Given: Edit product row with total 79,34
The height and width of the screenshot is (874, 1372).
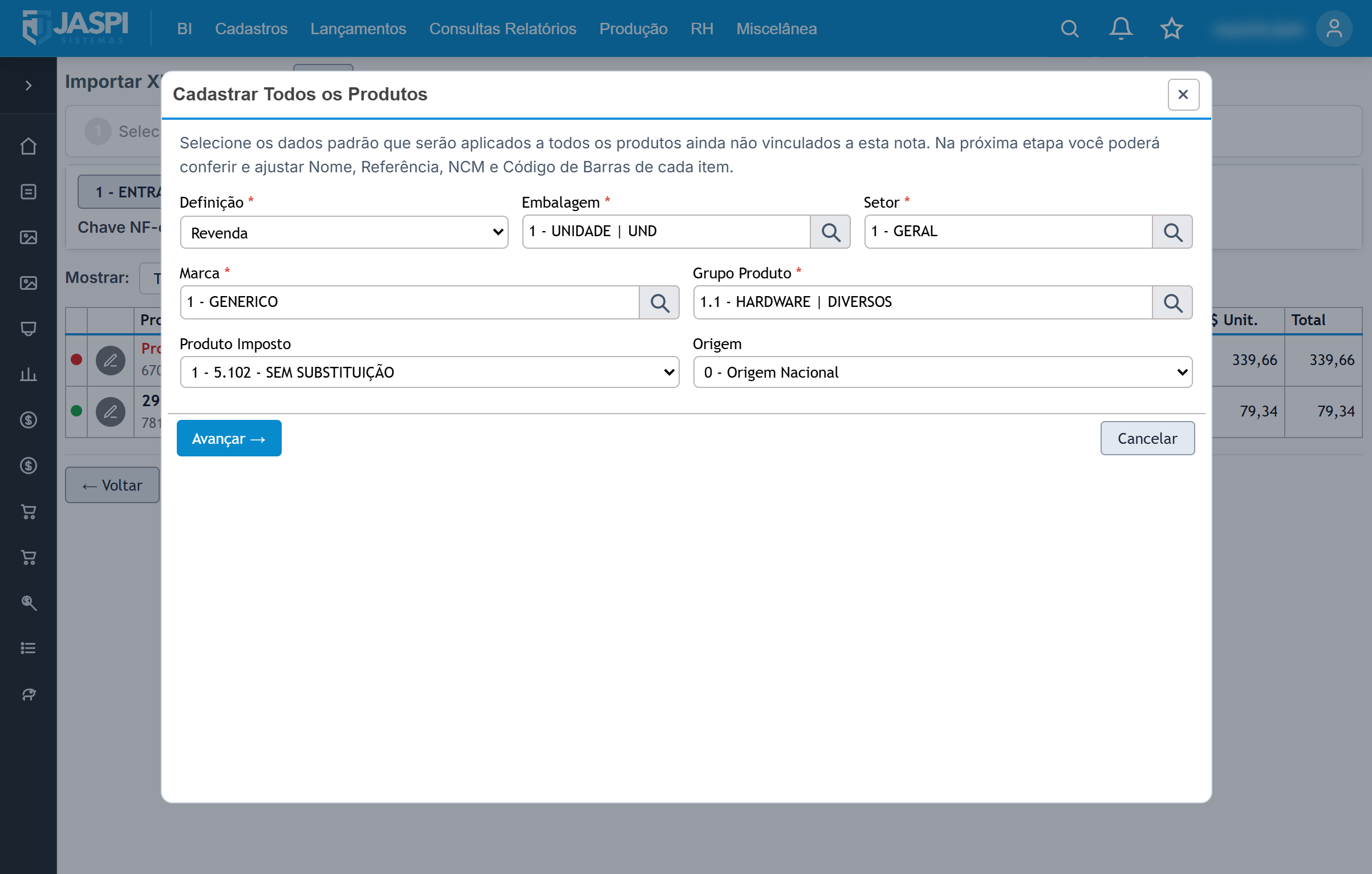Looking at the screenshot, I should coord(111,412).
